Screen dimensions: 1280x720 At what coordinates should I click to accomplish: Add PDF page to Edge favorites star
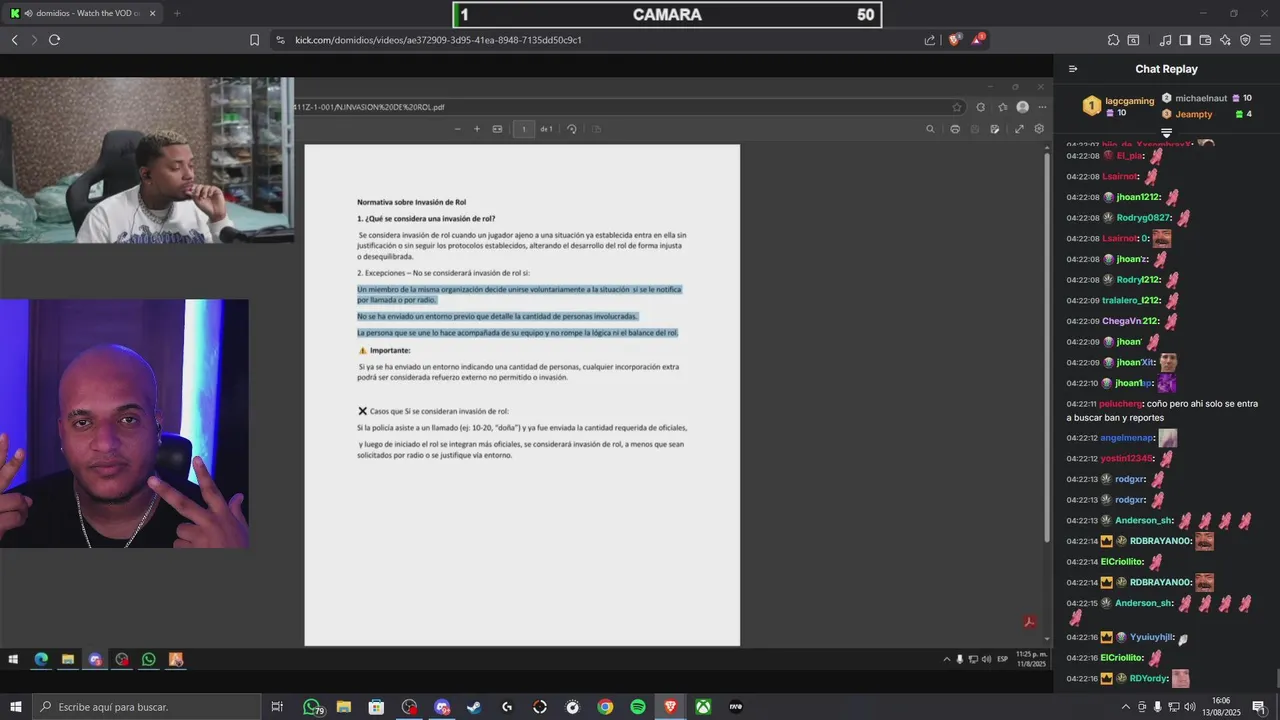957,107
